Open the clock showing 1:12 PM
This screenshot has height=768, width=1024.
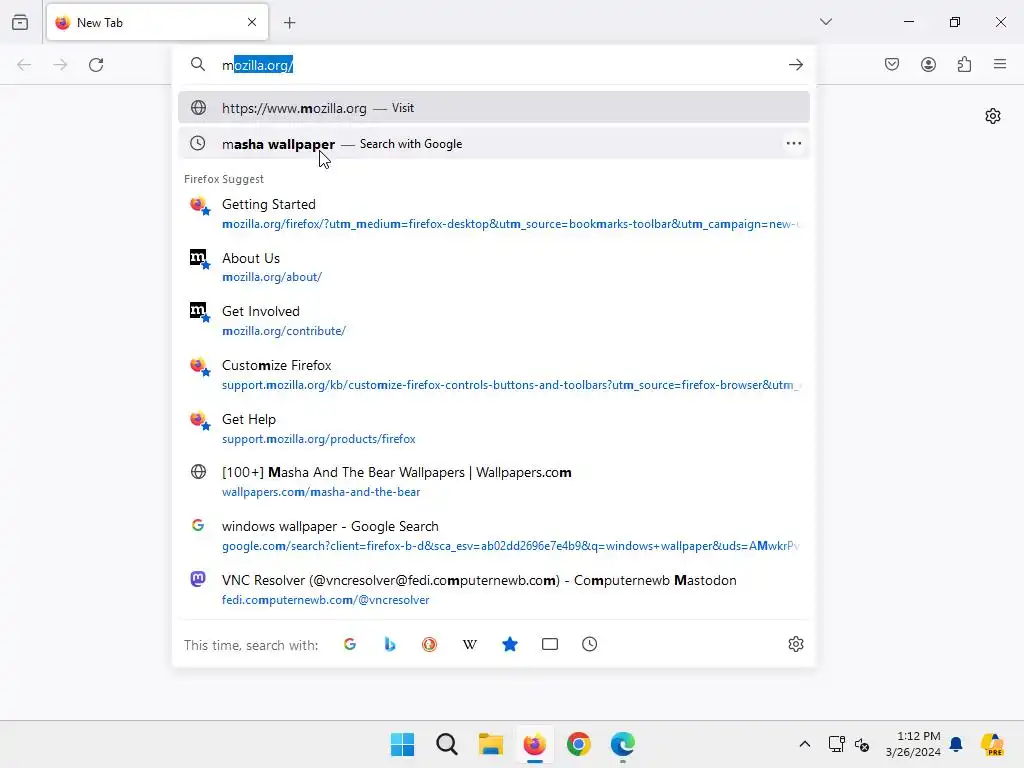point(913,744)
